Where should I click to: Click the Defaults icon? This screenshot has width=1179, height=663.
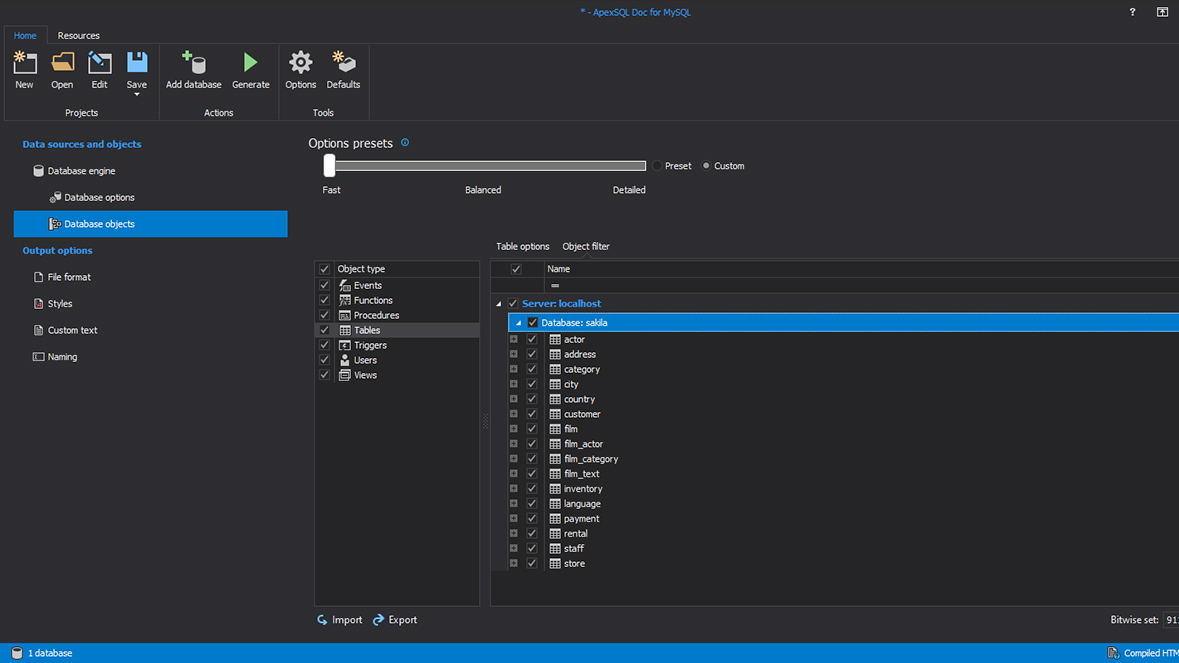pyautogui.click(x=343, y=62)
